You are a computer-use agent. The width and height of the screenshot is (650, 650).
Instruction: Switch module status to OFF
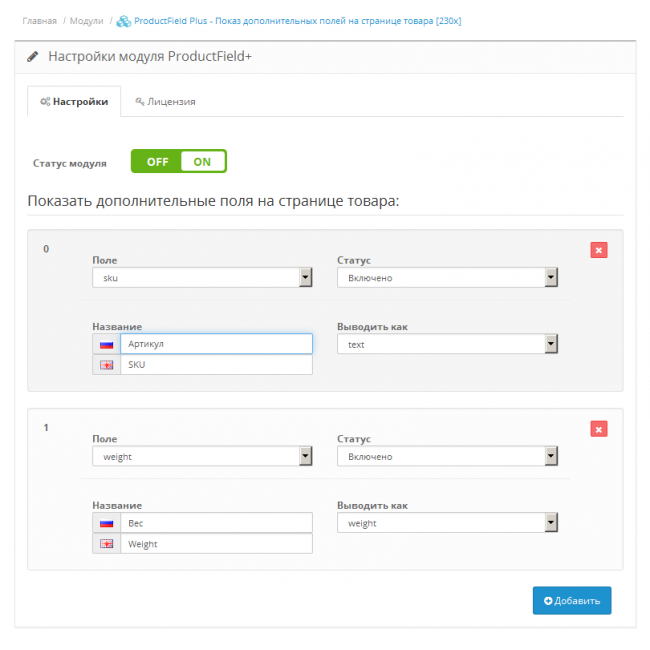[157, 161]
